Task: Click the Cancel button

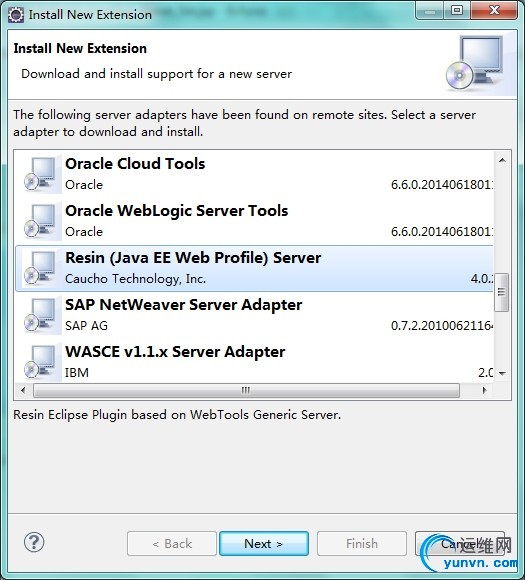Action: (x=460, y=544)
